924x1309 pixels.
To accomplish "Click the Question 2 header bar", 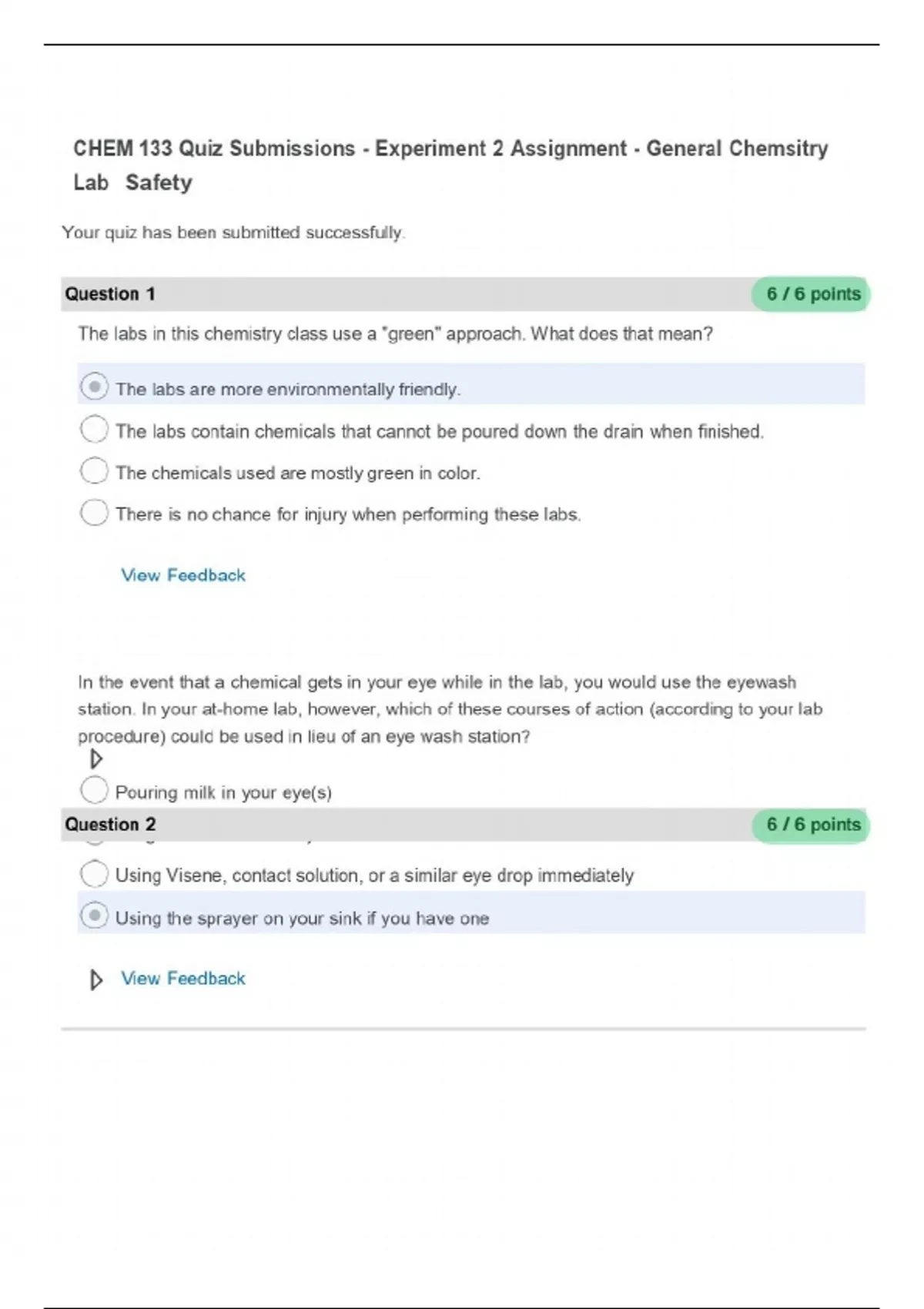I will point(385,825).
